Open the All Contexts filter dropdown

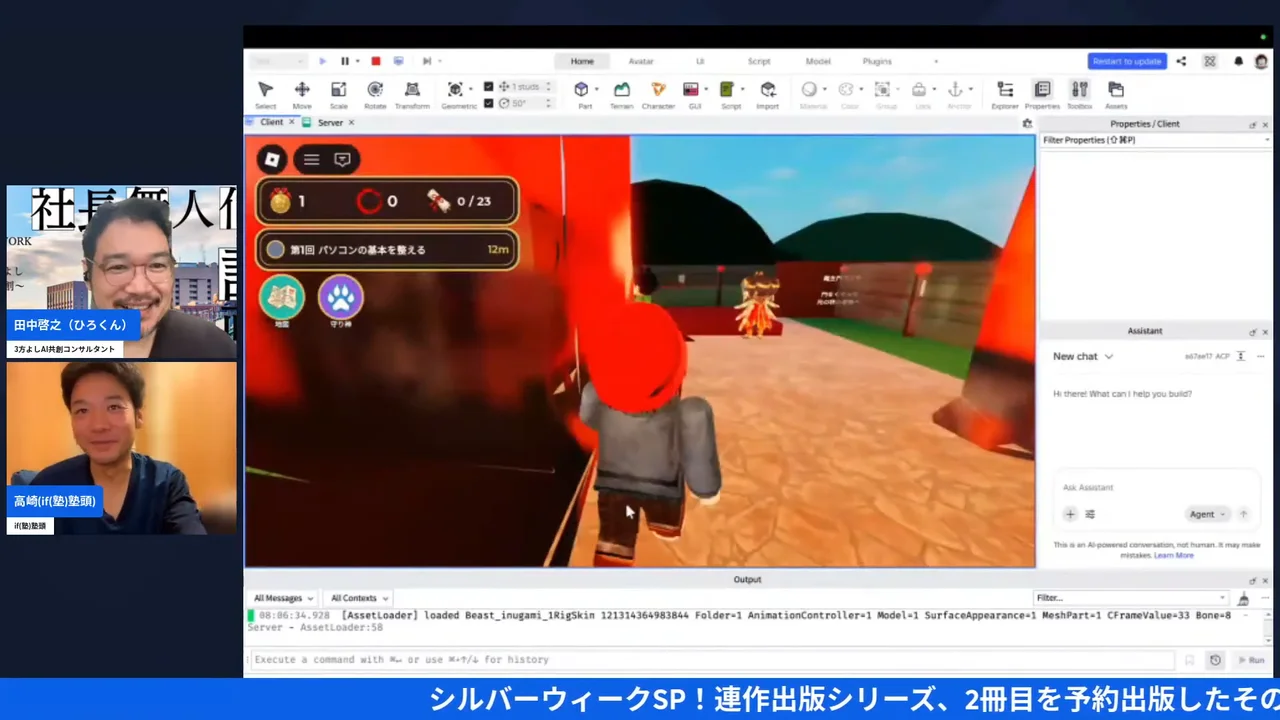(x=359, y=598)
